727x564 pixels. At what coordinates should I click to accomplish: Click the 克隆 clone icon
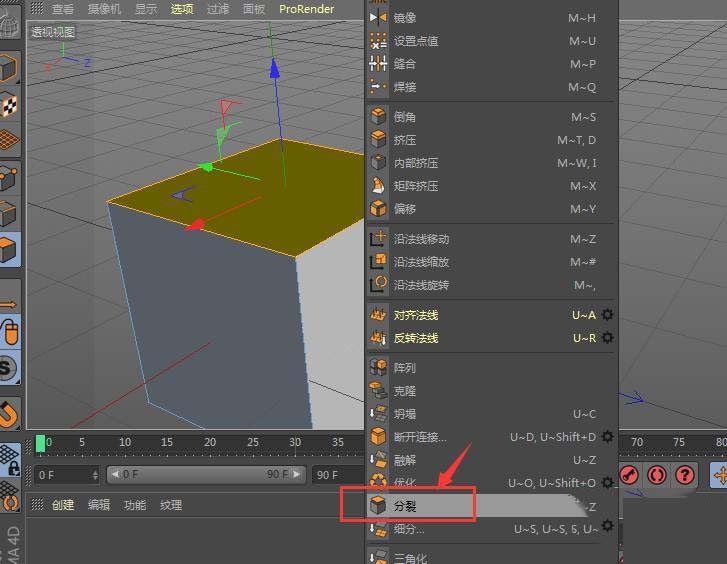pos(378,391)
